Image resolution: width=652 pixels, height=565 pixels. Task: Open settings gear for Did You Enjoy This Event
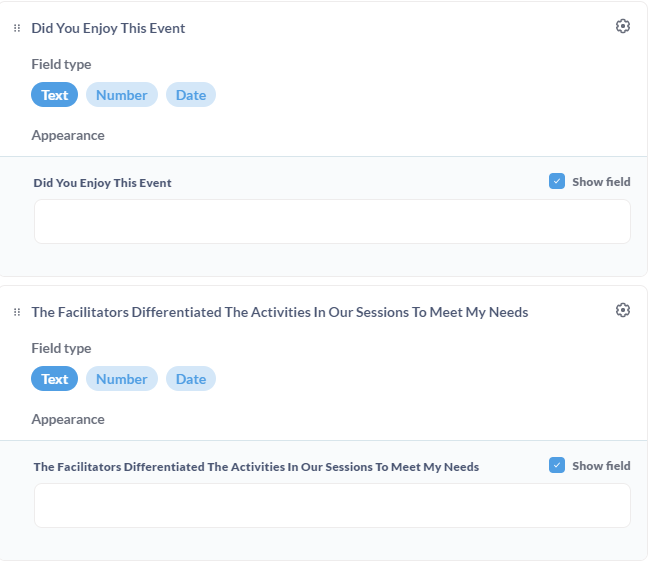coord(622,26)
